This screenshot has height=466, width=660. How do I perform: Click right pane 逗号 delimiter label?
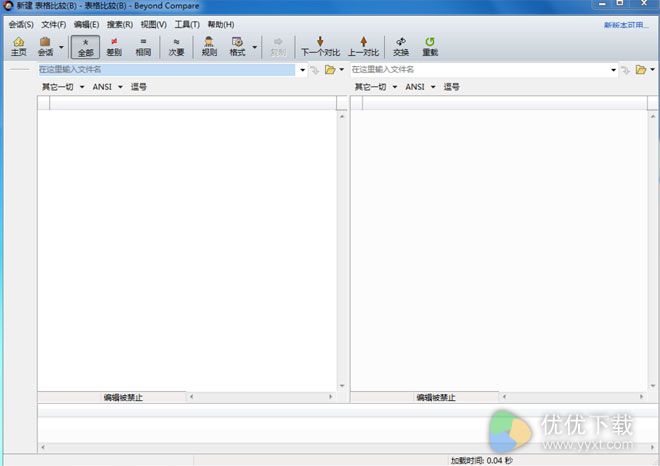(x=452, y=87)
